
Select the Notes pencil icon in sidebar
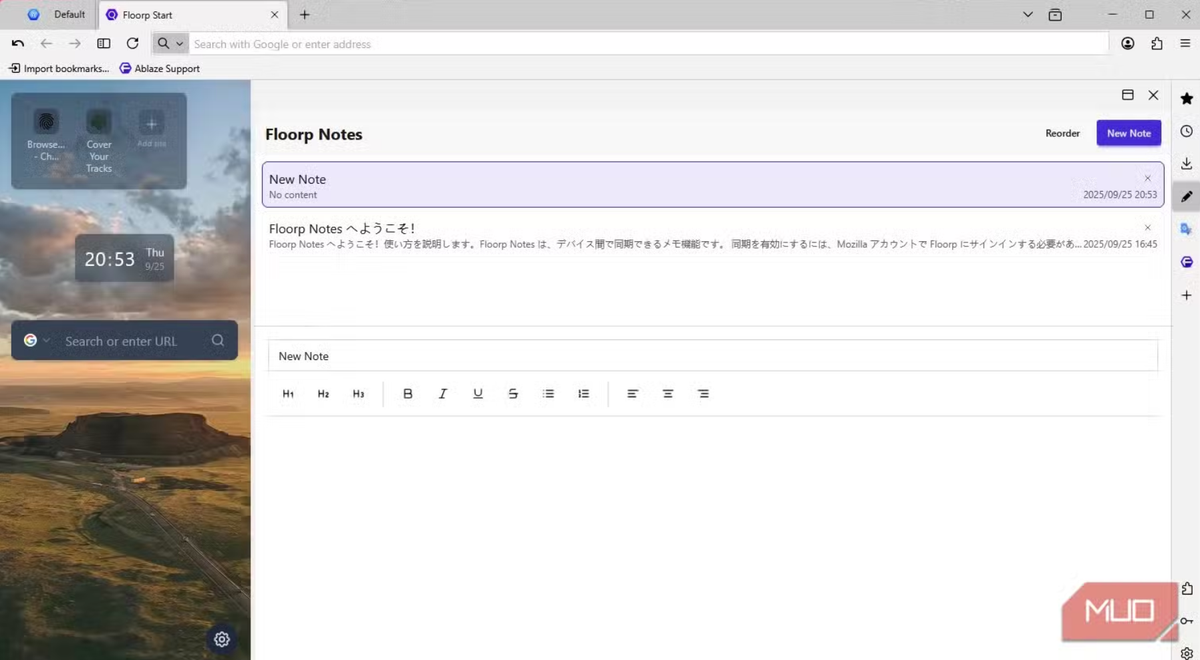click(x=1186, y=197)
